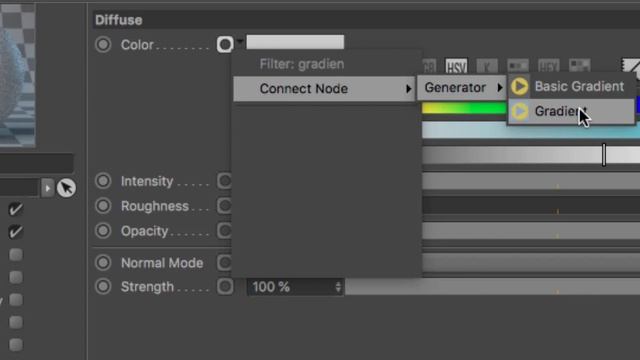Image resolution: width=640 pixels, height=360 pixels.
Task: Click the Strength node connector icon
Action: point(225,287)
